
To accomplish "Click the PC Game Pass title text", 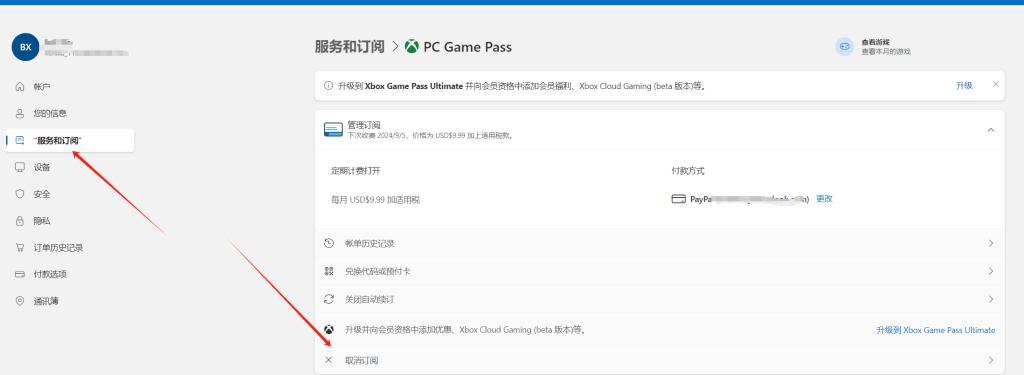I will coord(468,47).
